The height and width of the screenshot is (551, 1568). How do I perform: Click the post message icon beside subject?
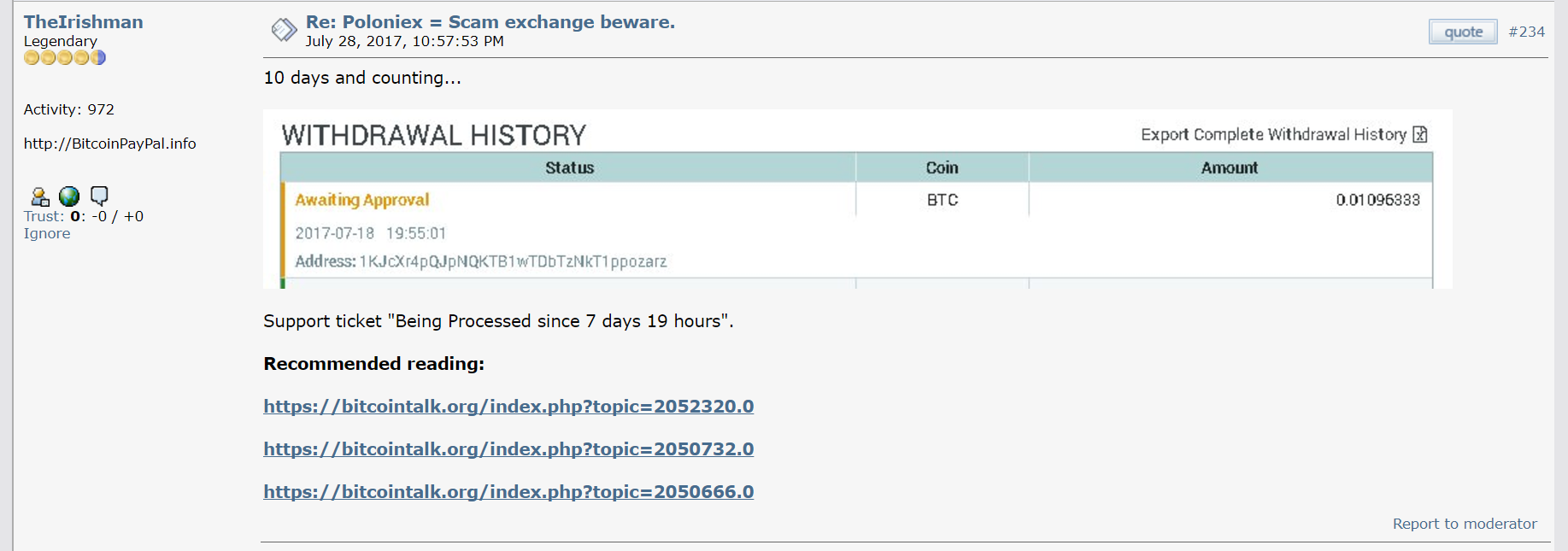(x=284, y=31)
